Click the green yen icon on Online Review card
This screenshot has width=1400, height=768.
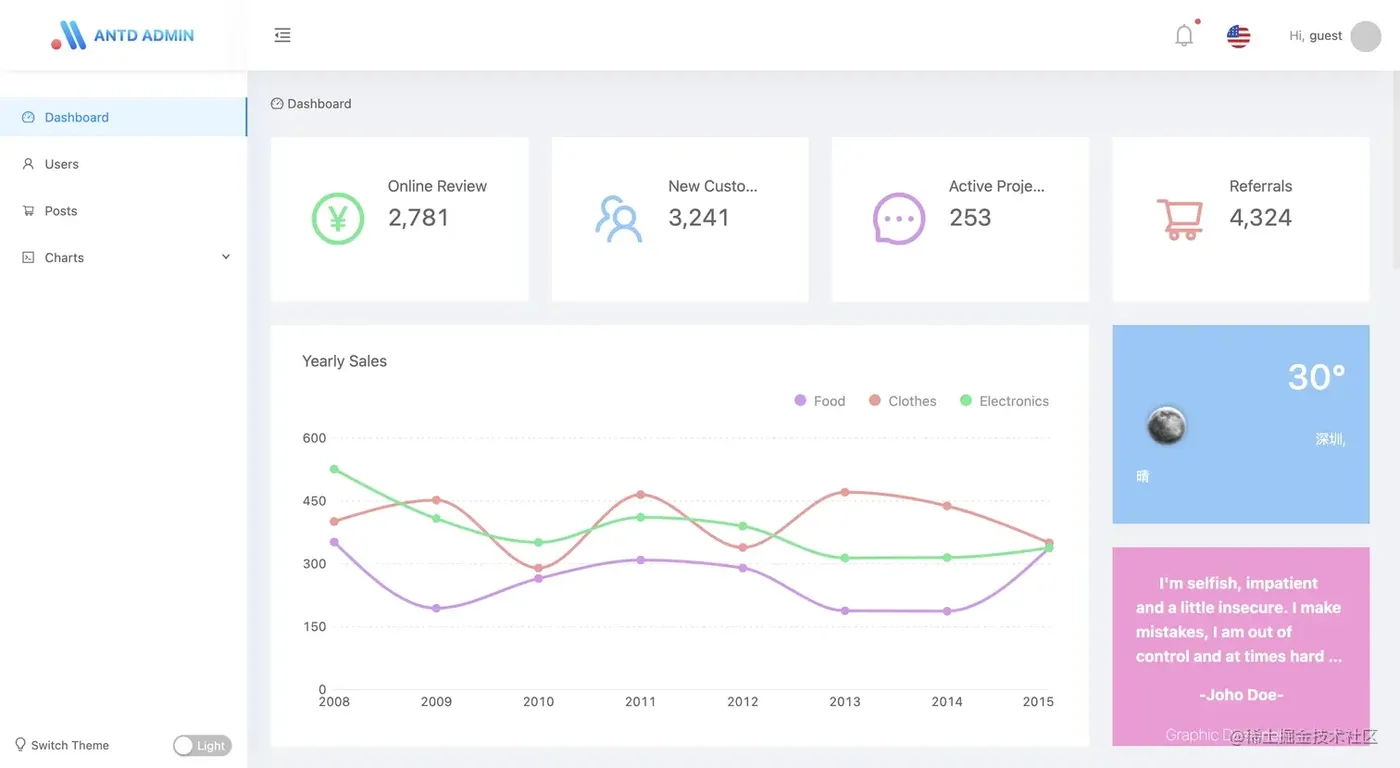pyautogui.click(x=338, y=218)
